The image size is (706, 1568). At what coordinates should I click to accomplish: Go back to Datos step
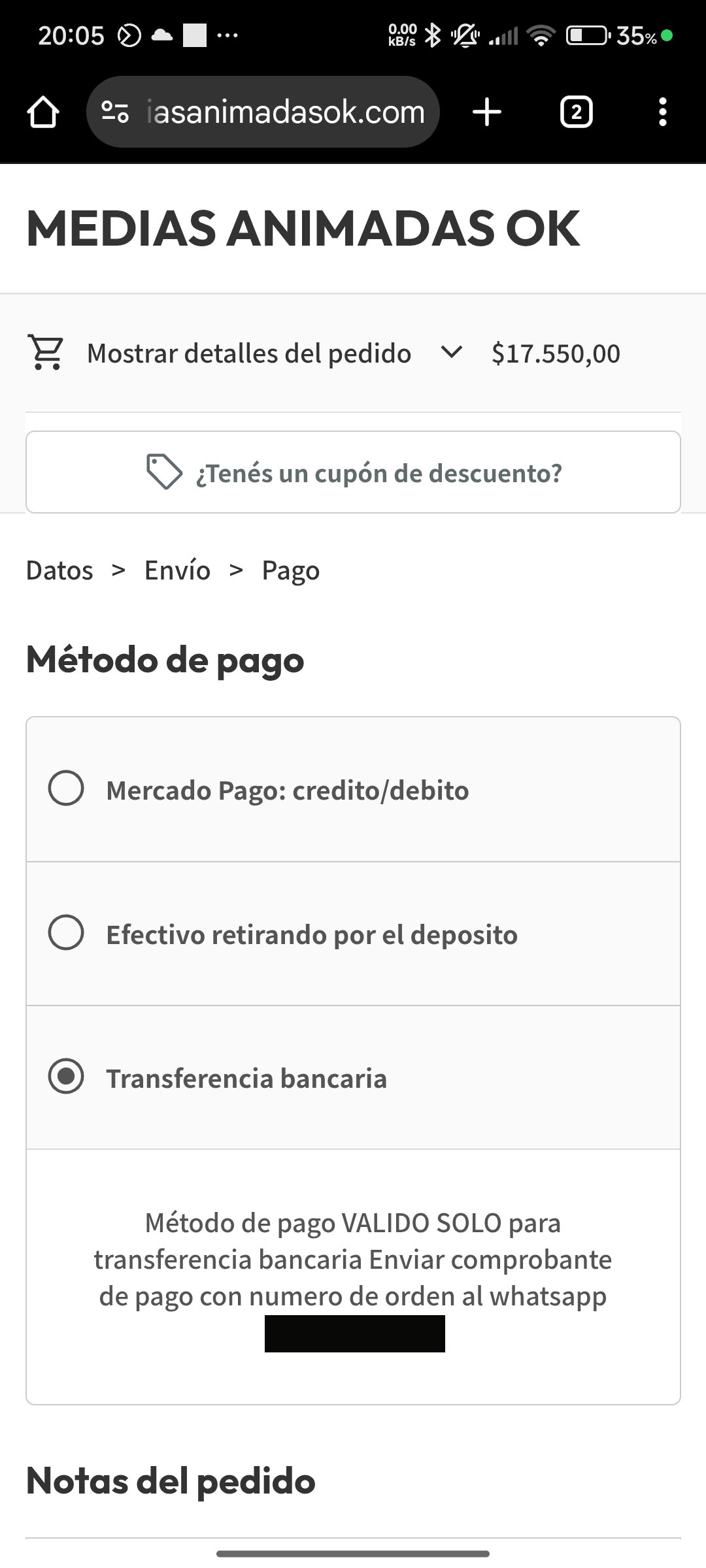pyautogui.click(x=59, y=570)
